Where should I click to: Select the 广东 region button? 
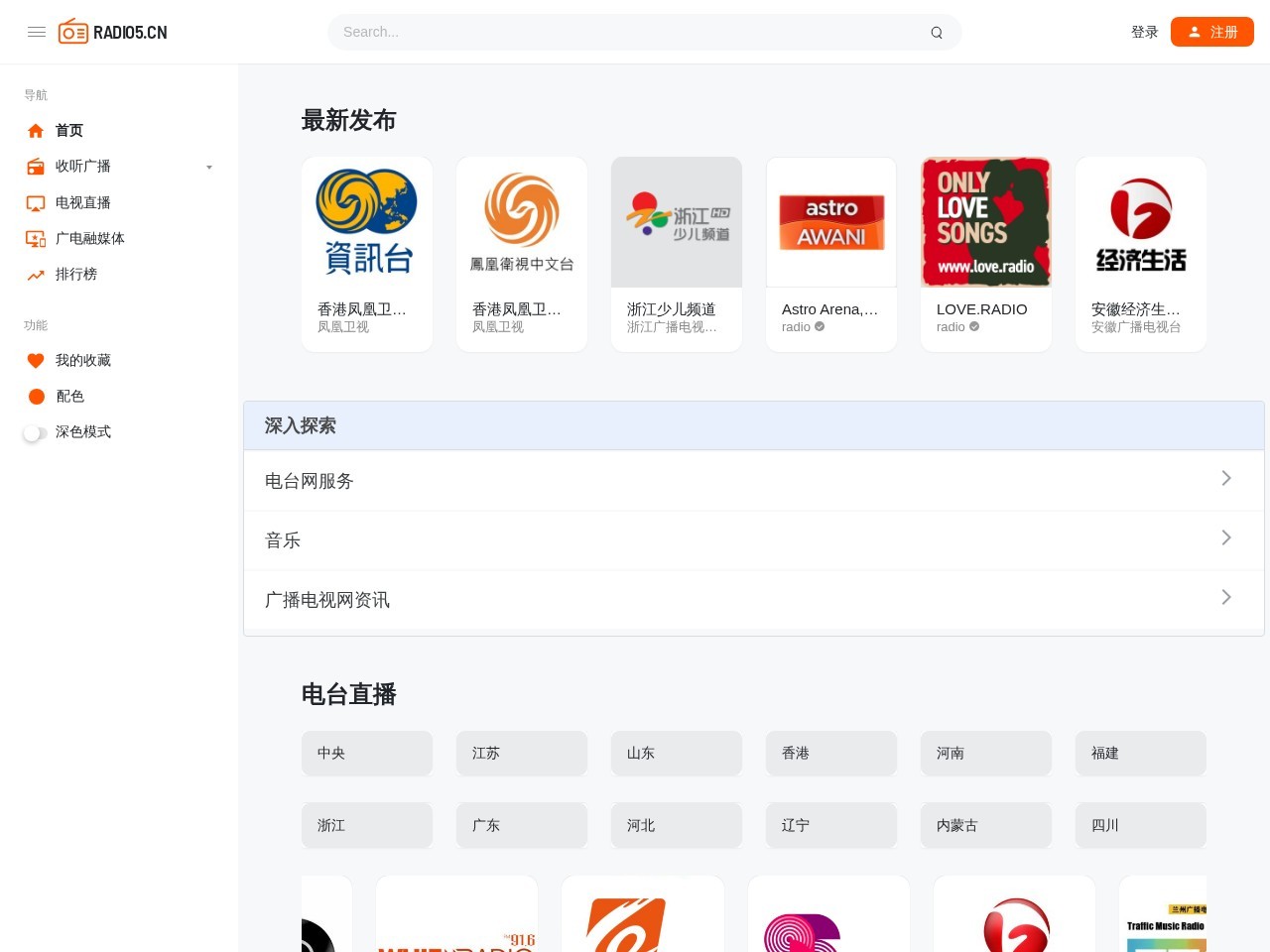(x=522, y=825)
